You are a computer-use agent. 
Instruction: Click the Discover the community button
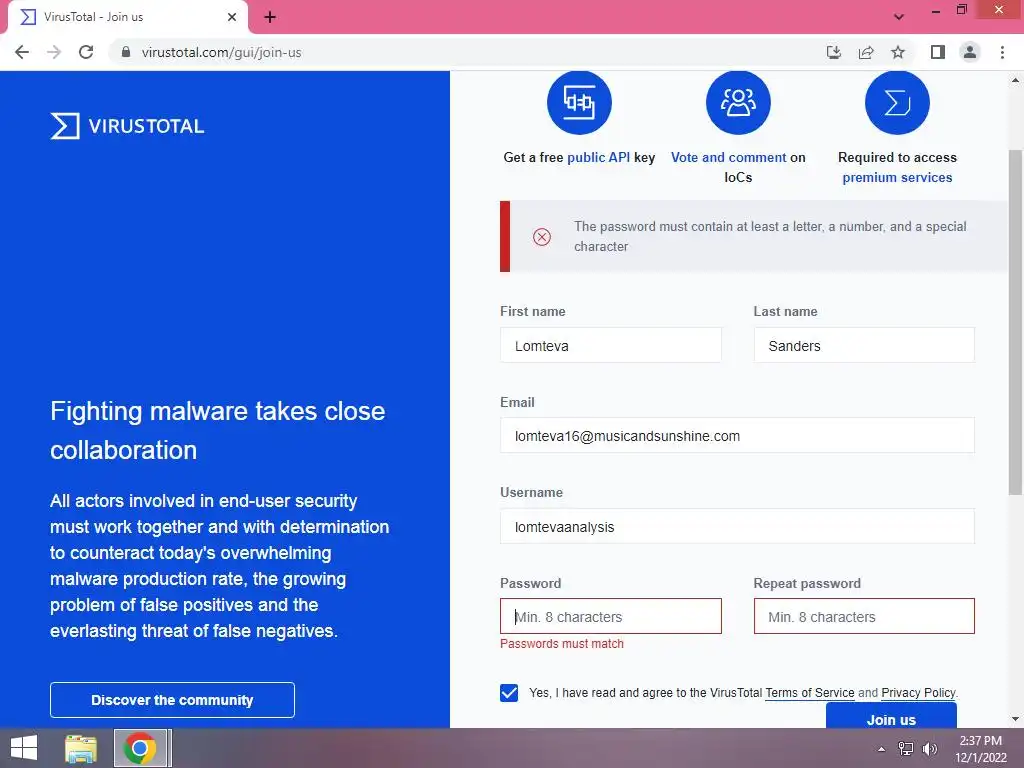tap(172, 700)
